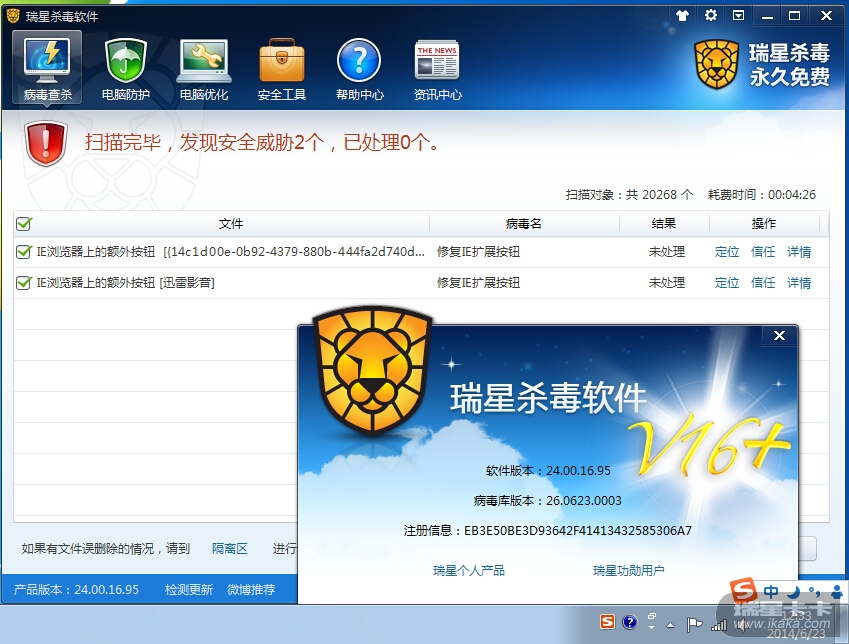Open the 资讯中心 news tab
Viewport: 849px width, 644px height.
click(x=437, y=69)
